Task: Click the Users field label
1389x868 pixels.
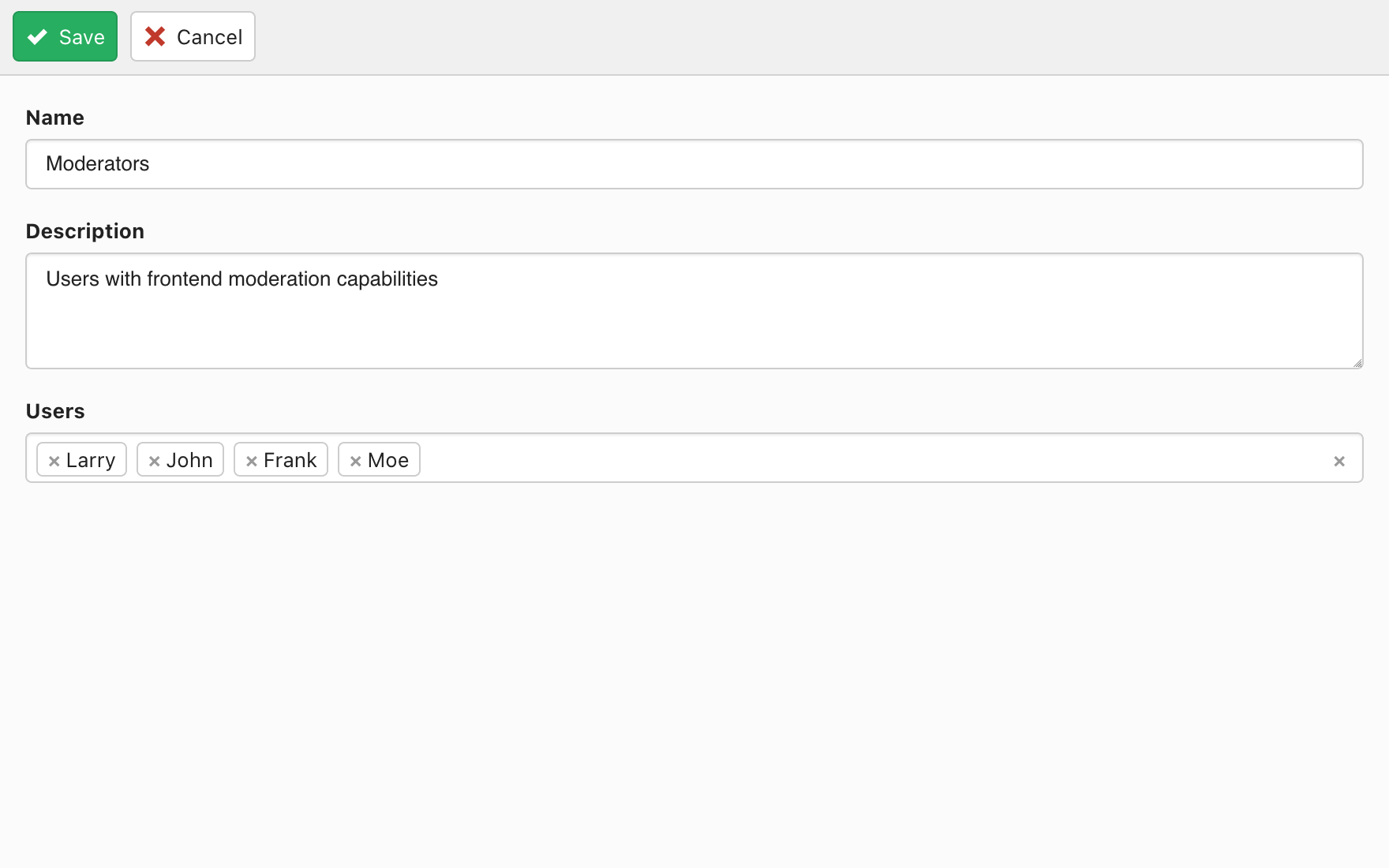Action: pyautogui.click(x=54, y=411)
